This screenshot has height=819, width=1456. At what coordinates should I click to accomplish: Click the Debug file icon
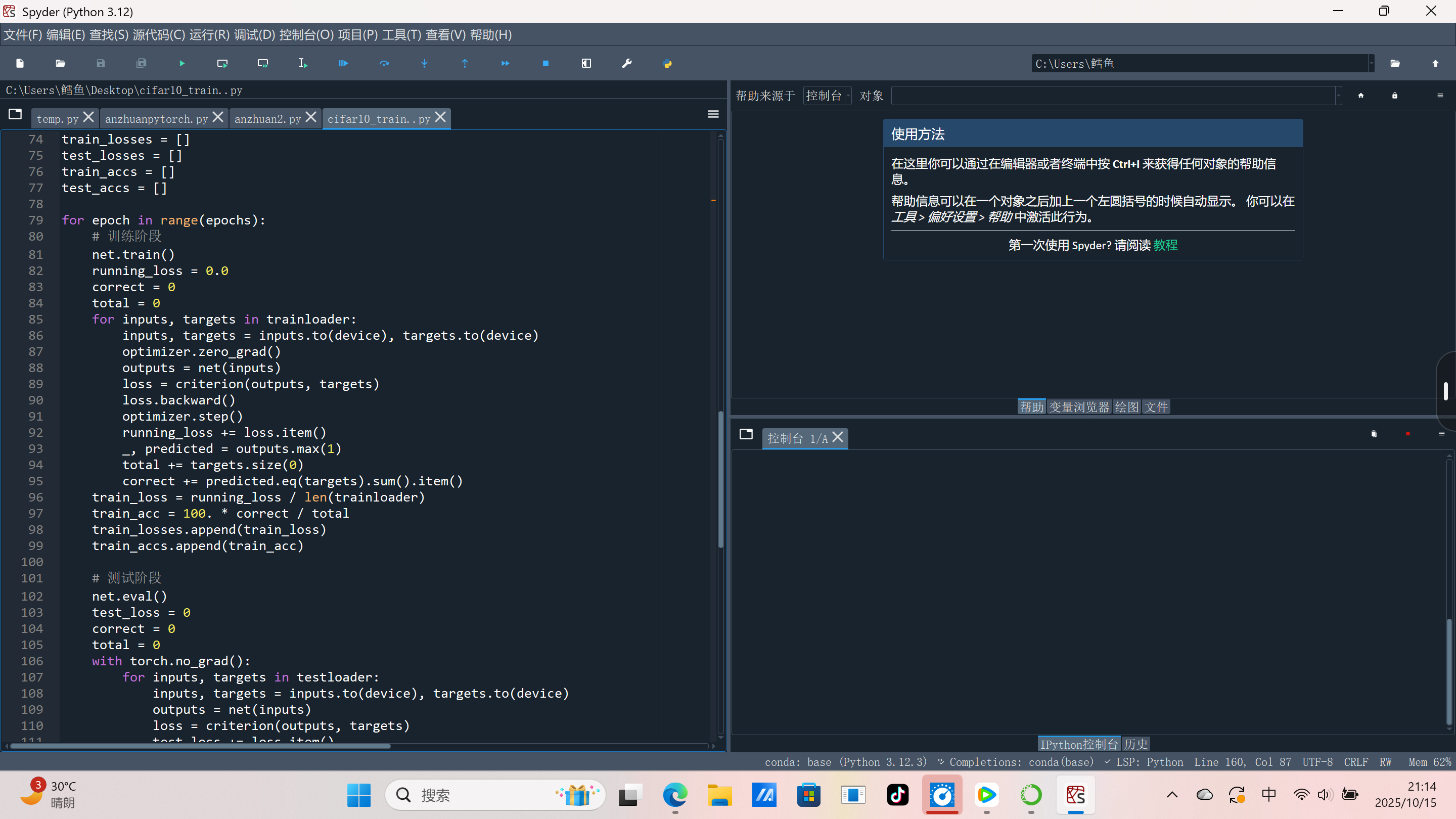point(343,63)
